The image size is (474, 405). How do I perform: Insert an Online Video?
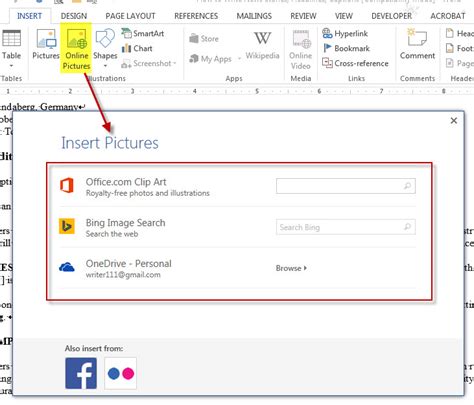300,50
